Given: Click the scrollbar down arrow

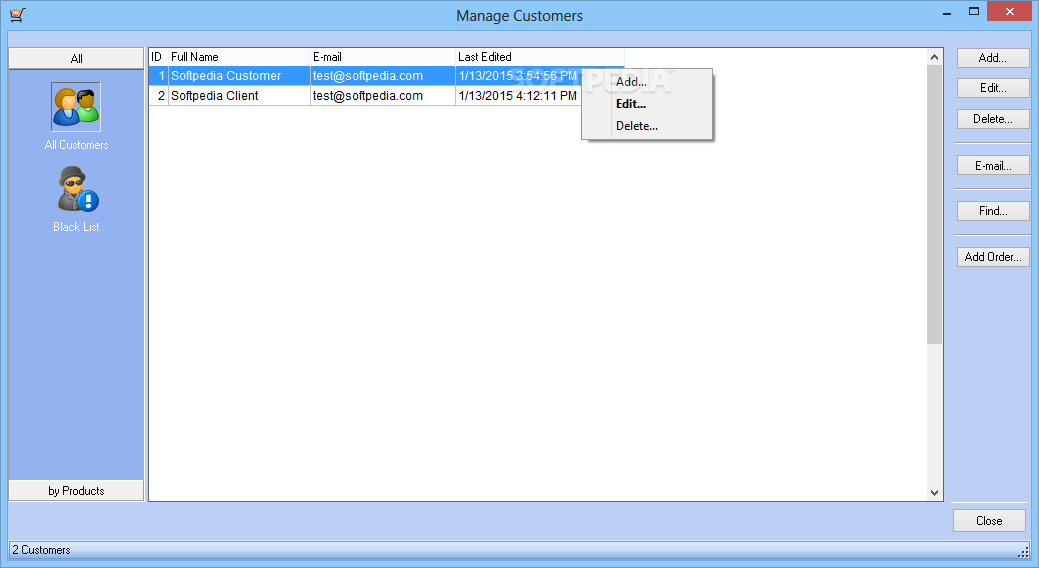Looking at the screenshot, I should tap(934, 492).
